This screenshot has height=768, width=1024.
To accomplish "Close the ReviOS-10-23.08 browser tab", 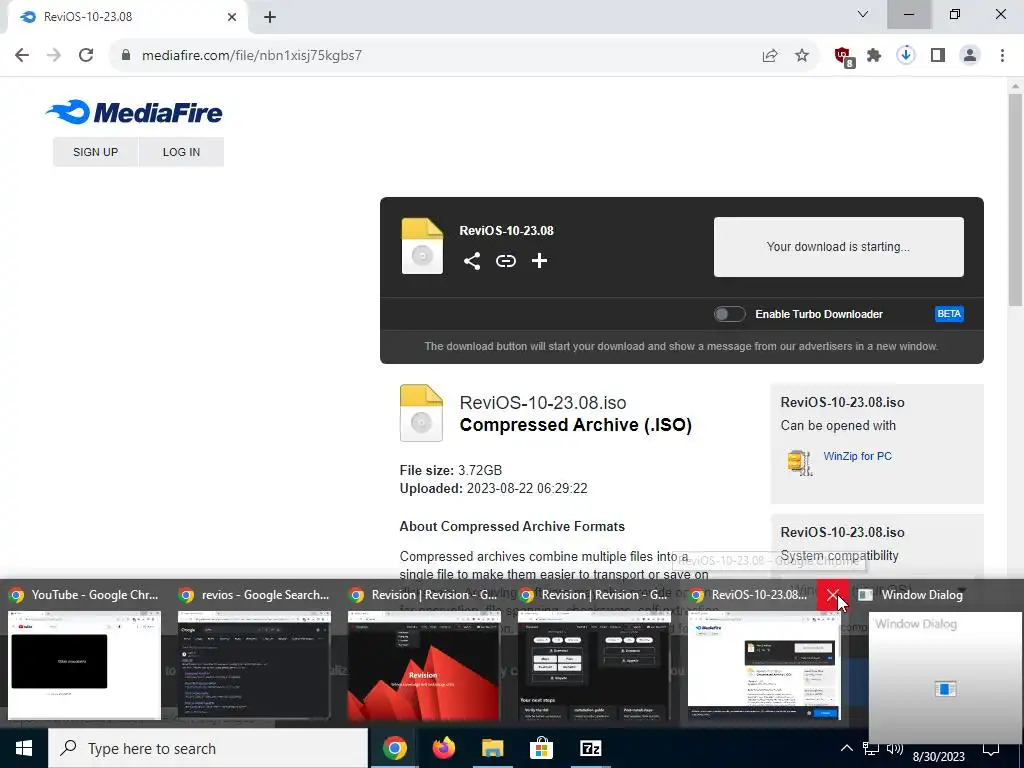I will click(232, 17).
